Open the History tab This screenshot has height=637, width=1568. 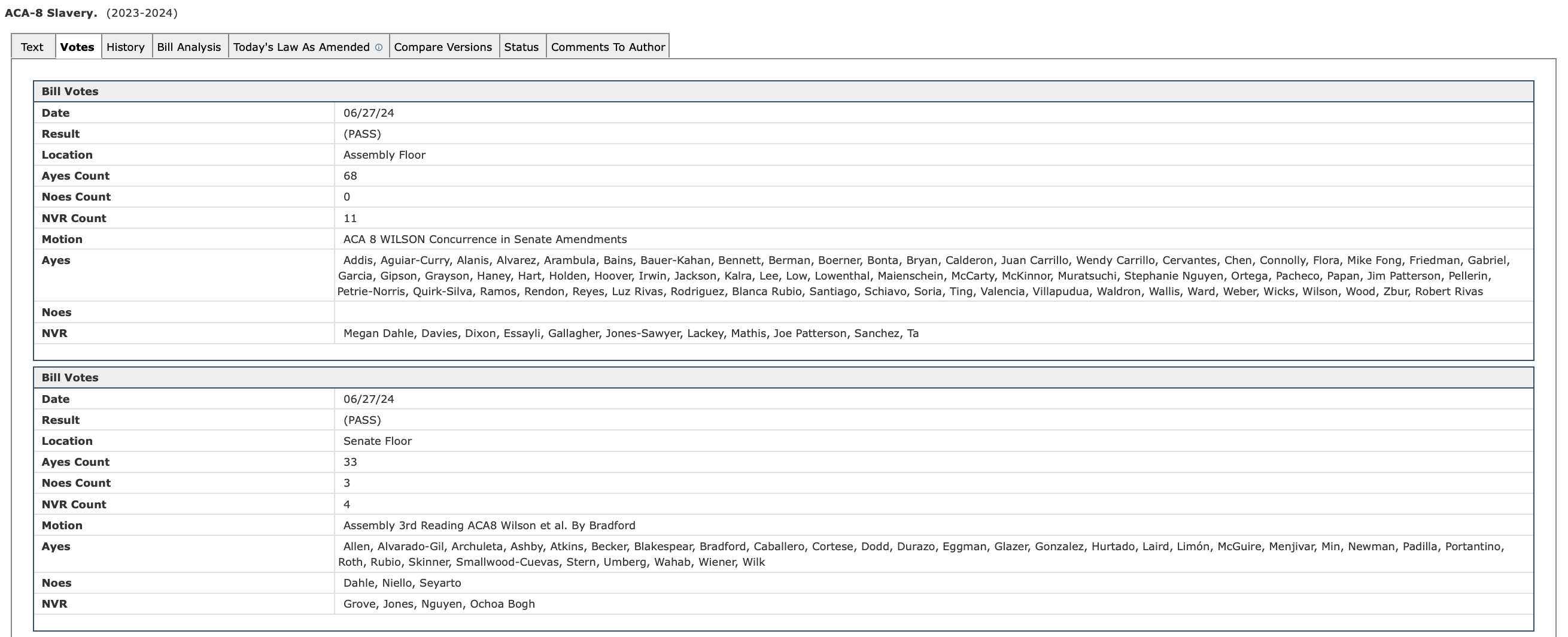tap(126, 47)
